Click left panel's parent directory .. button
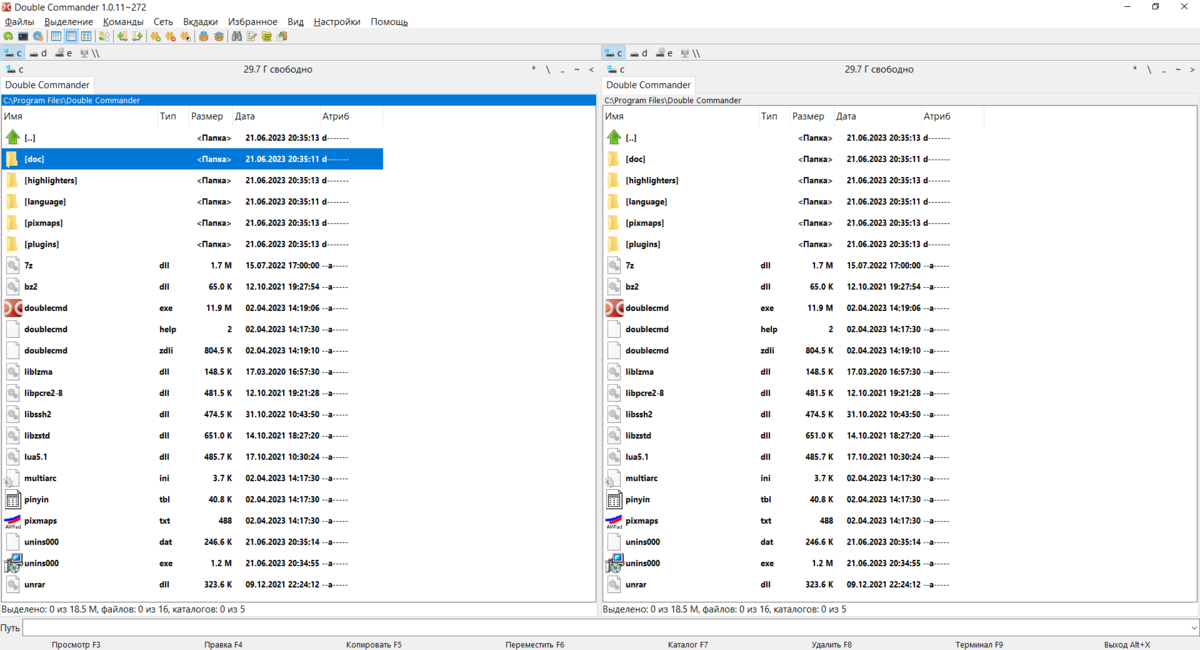This screenshot has width=1200, height=650. [563, 70]
